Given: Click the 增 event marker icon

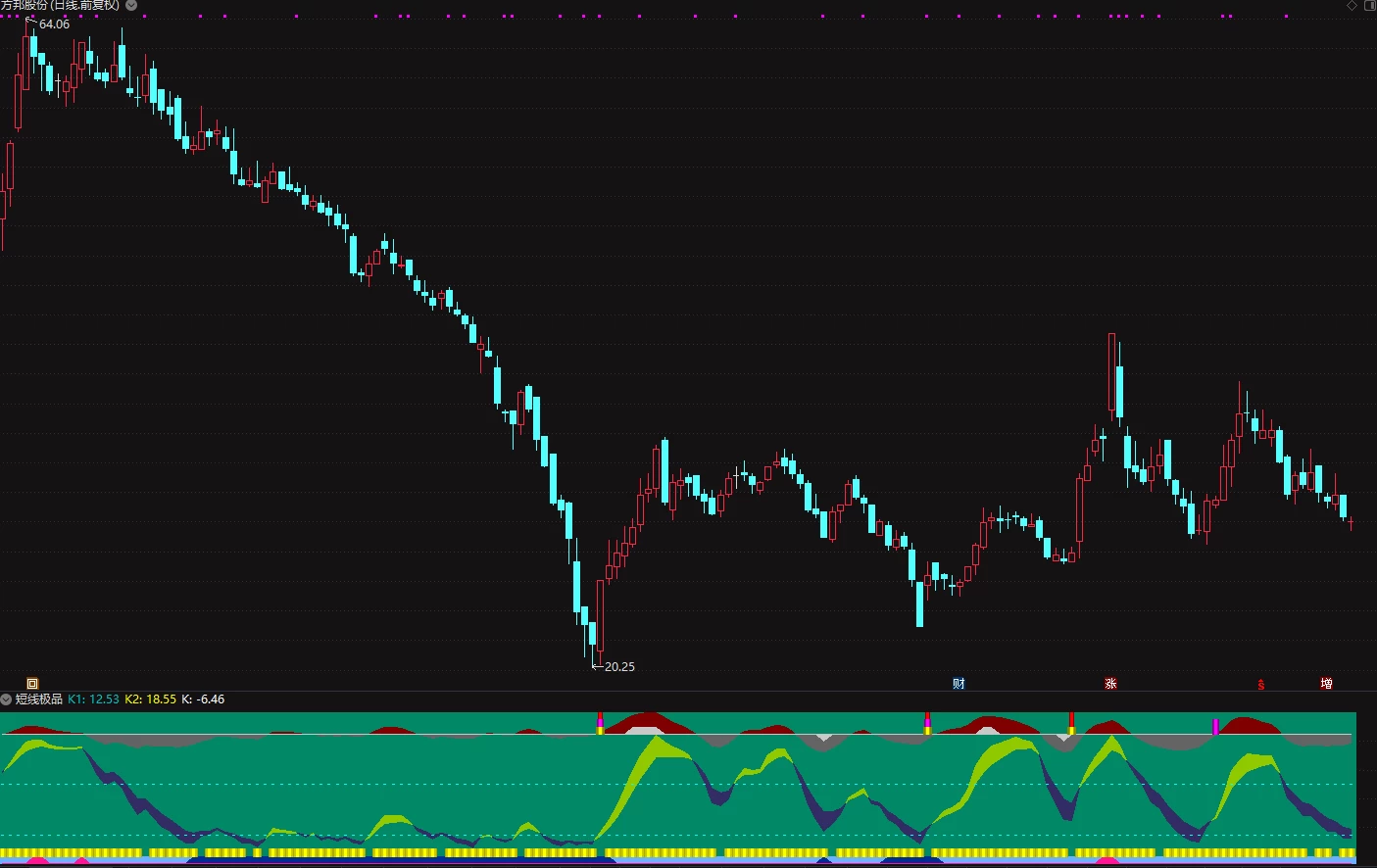Looking at the screenshot, I should (x=1326, y=684).
